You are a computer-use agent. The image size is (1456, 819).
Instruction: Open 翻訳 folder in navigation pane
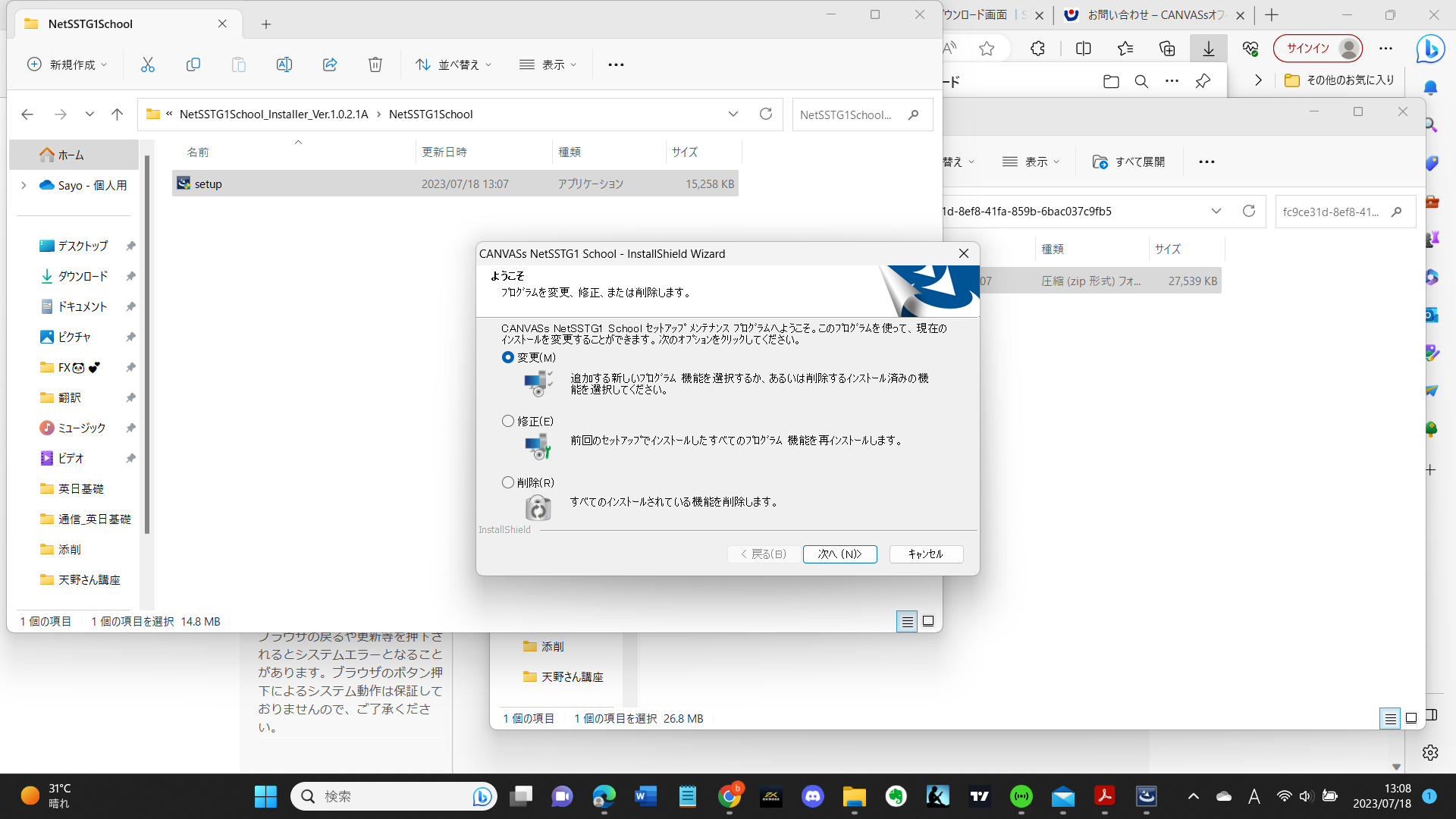tap(70, 397)
